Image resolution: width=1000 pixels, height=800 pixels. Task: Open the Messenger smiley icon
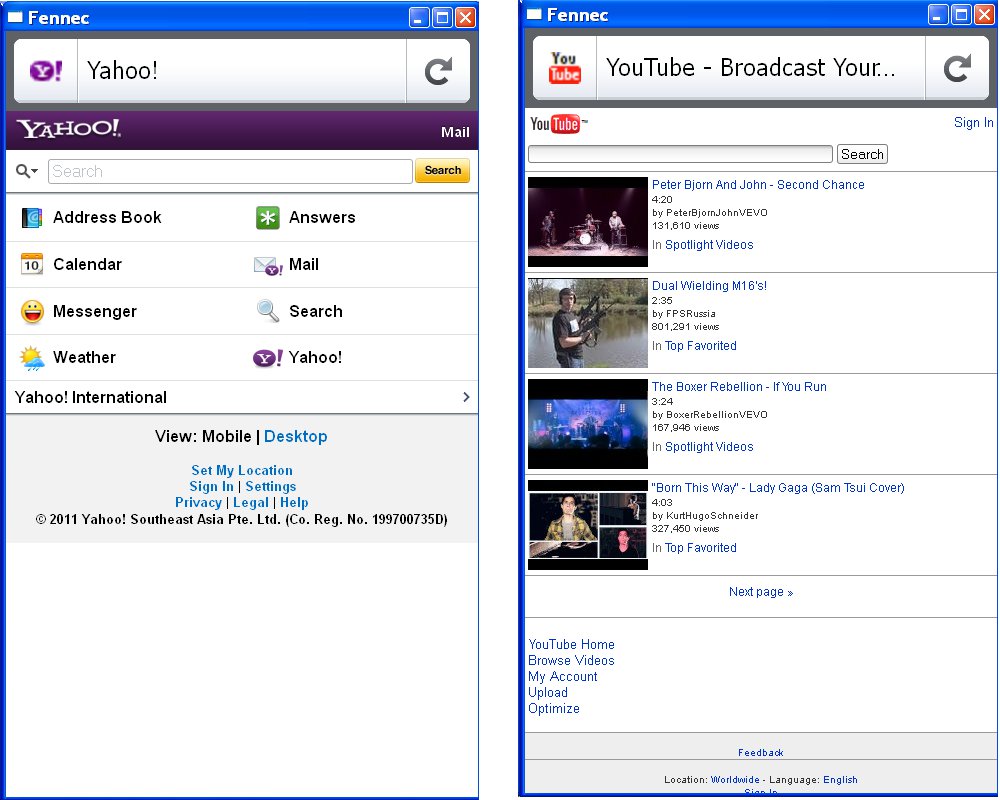point(32,311)
